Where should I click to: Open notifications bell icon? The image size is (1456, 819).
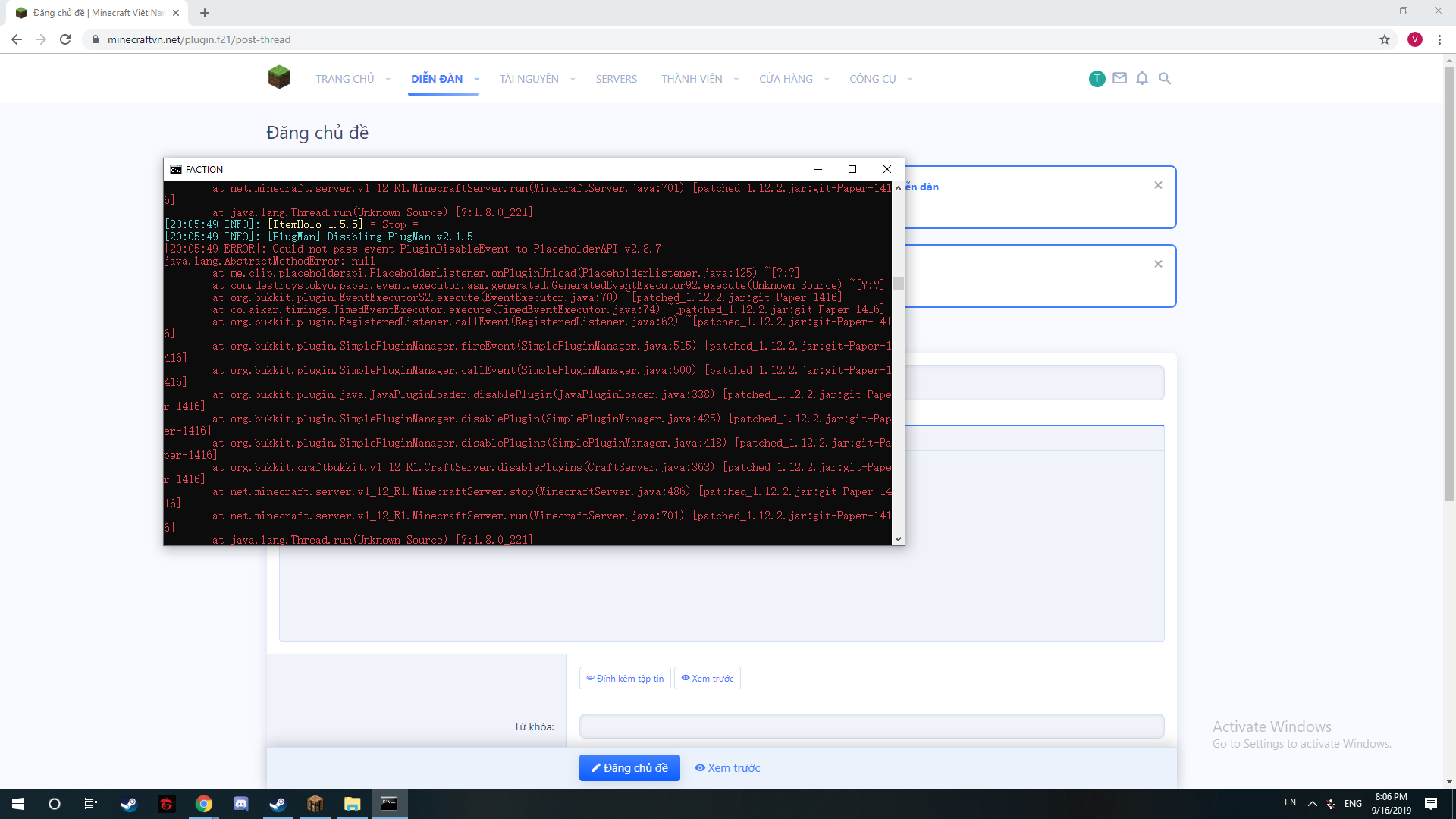pyautogui.click(x=1142, y=78)
